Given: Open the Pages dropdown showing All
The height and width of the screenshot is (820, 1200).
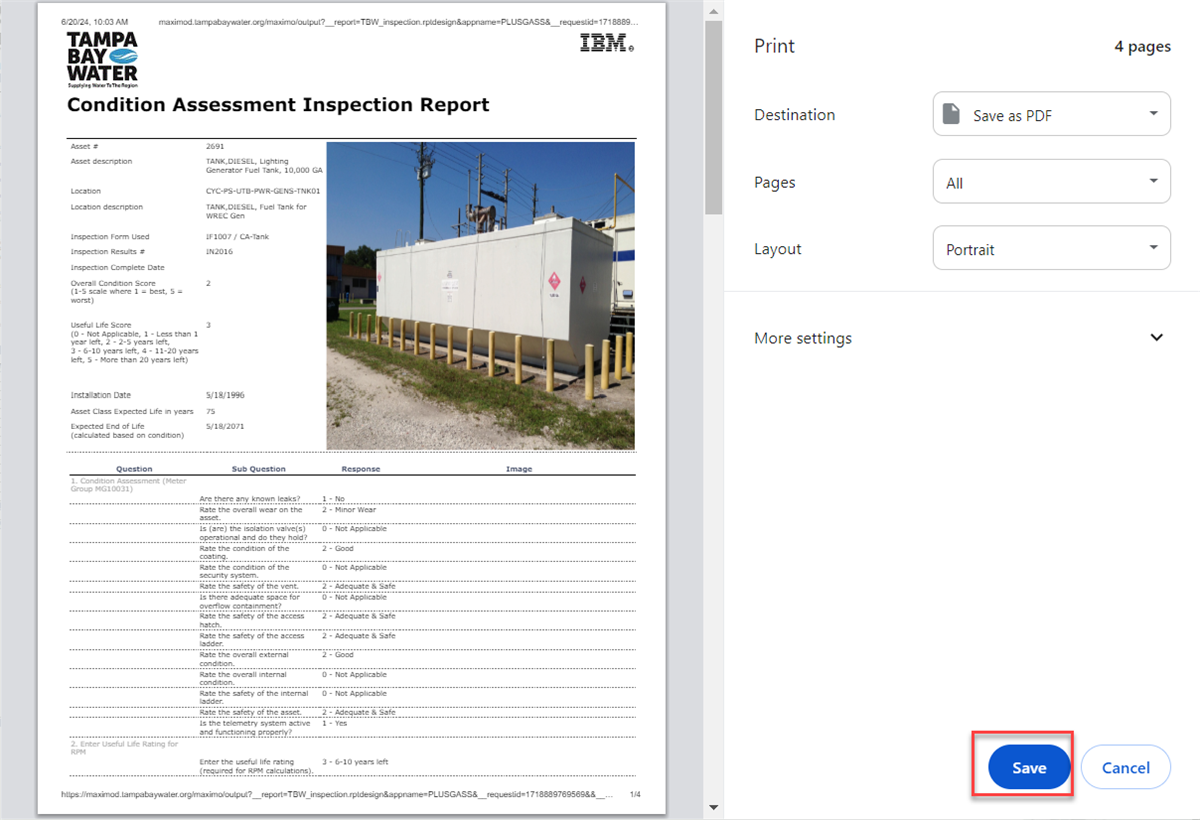Looking at the screenshot, I should click(x=1050, y=181).
